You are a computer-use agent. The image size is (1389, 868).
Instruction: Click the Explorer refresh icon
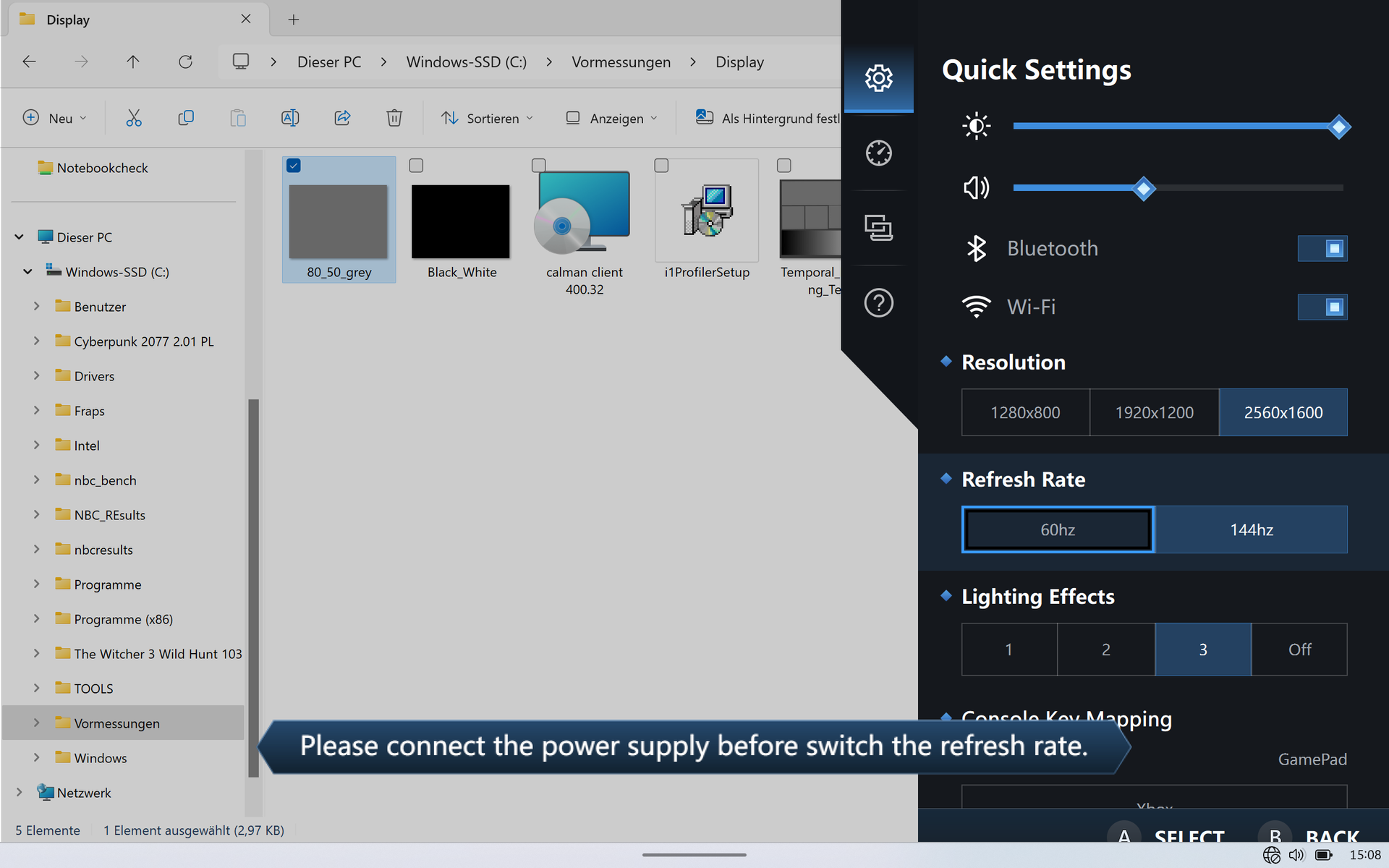click(185, 62)
